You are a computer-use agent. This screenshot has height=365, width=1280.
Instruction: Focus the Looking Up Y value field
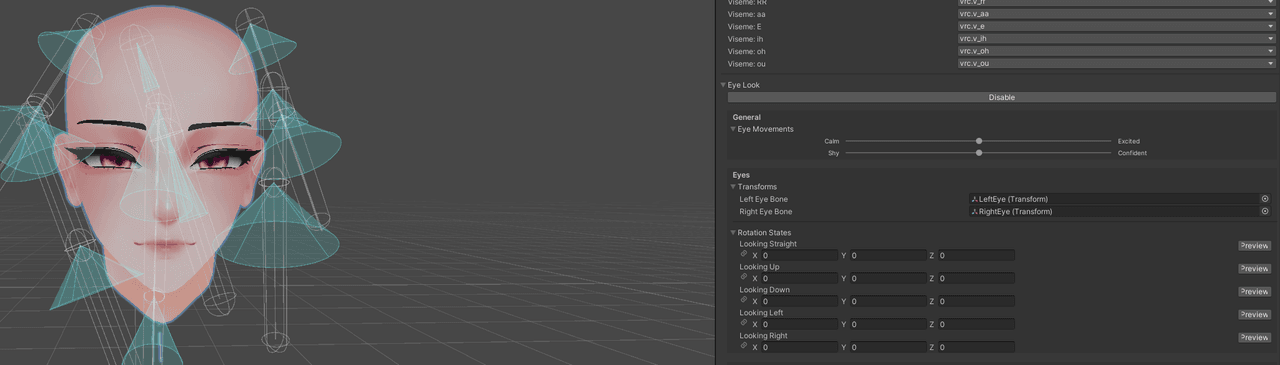point(888,278)
